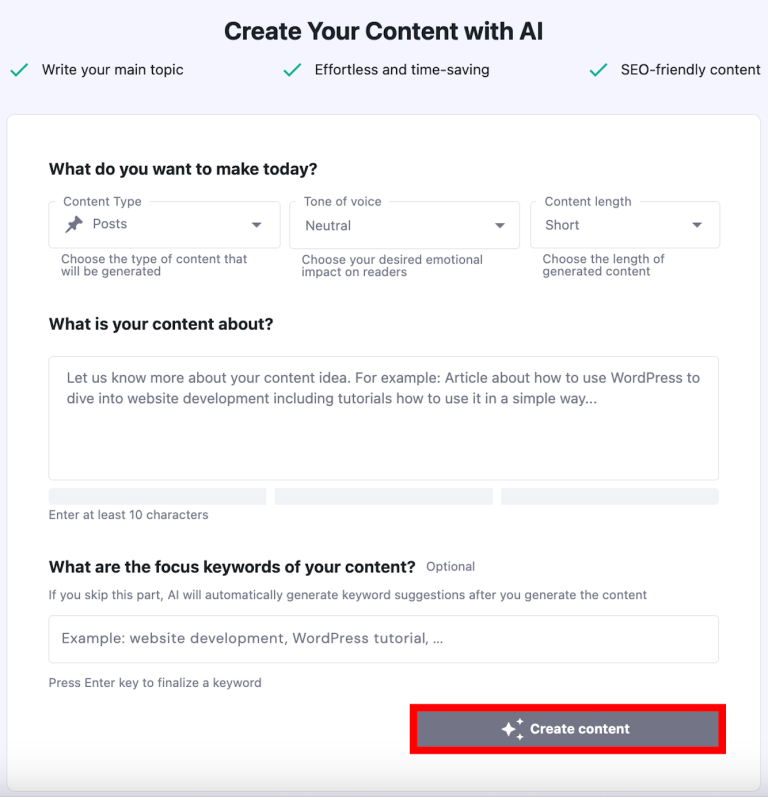Screen dimensions: 768x797
Task: Select the Posts content type field
Action: click(150, 225)
